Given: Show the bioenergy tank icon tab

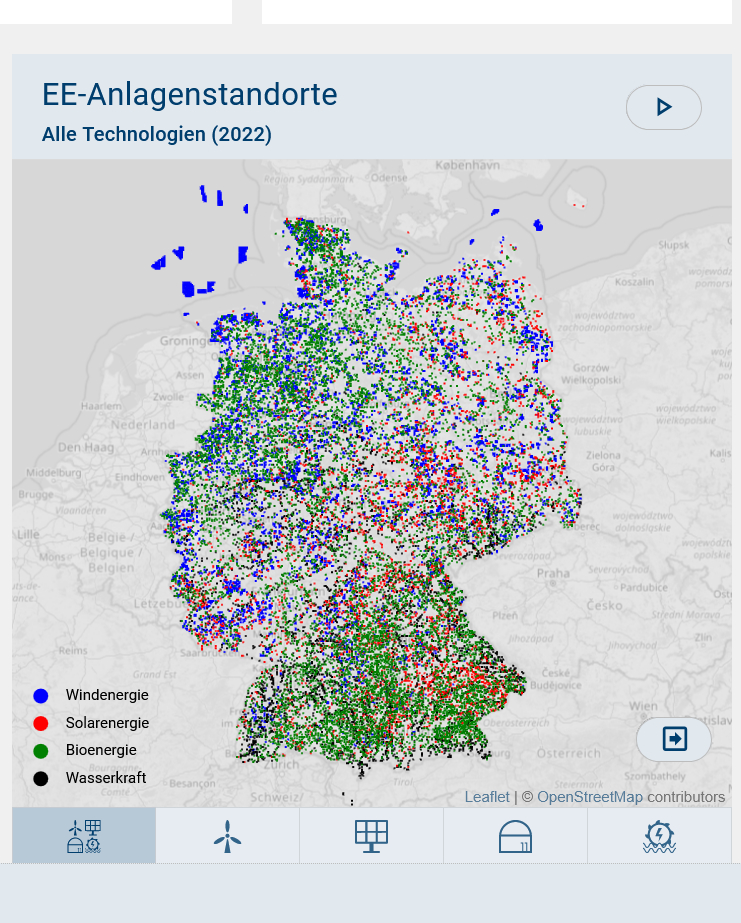Looking at the screenshot, I should (x=515, y=836).
